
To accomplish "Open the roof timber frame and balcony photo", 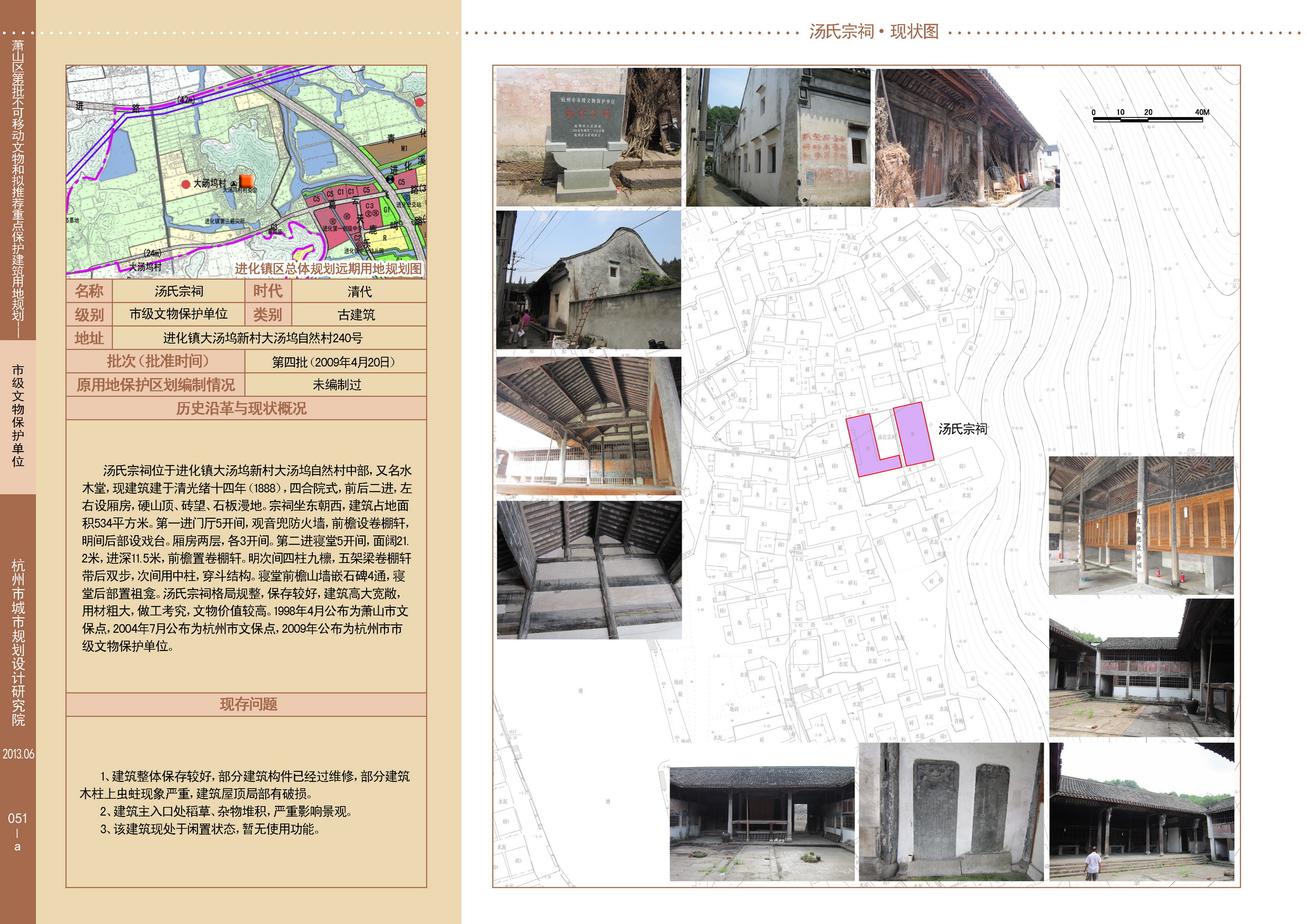I will click(x=588, y=426).
